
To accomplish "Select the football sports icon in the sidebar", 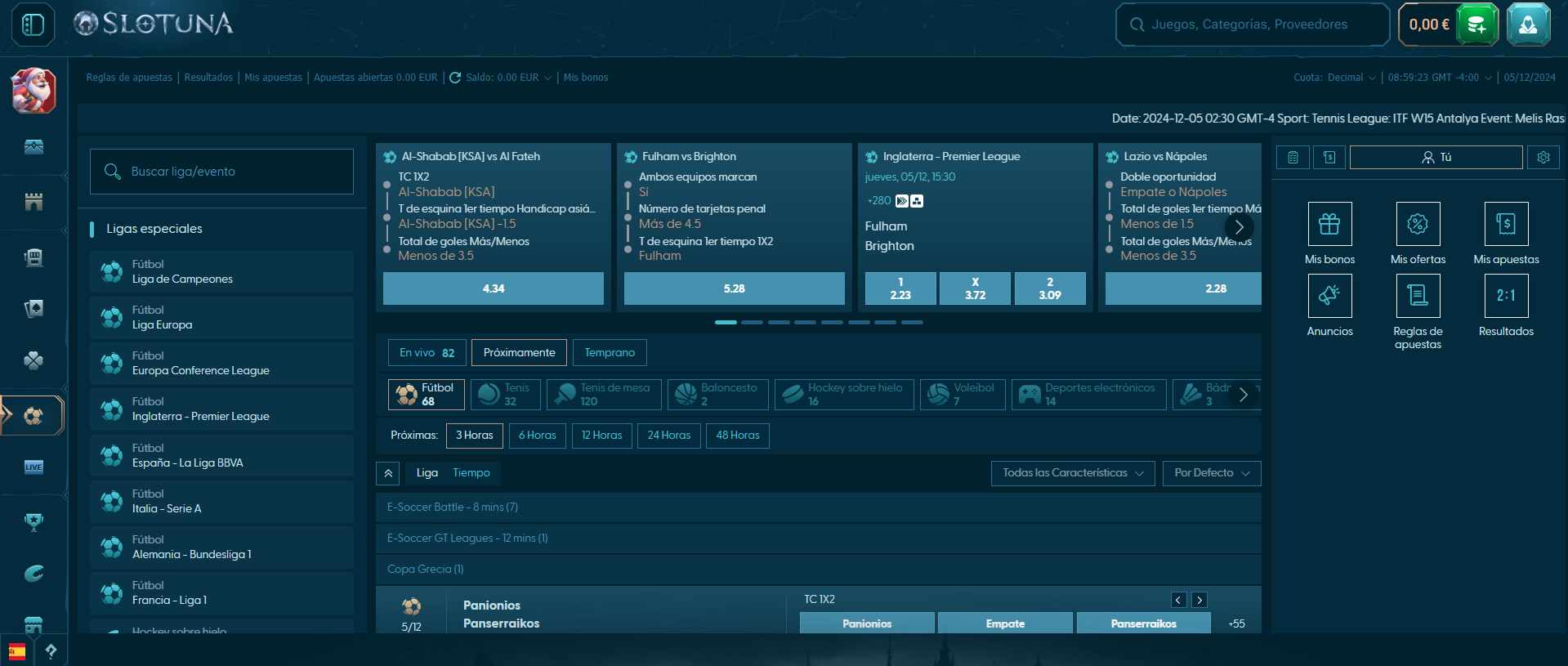I will click(34, 416).
